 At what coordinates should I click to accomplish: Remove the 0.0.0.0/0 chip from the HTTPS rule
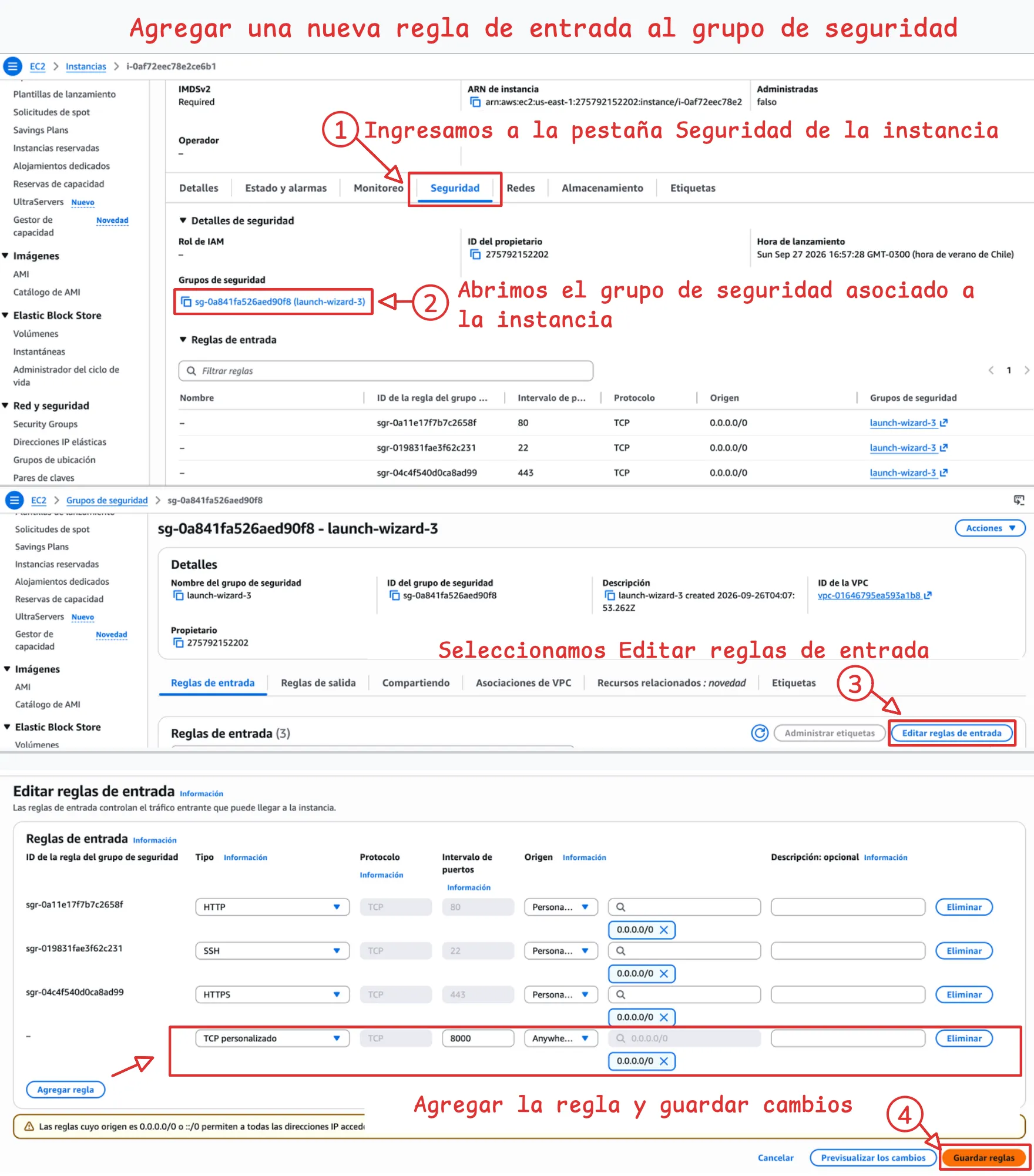[x=664, y=1017]
